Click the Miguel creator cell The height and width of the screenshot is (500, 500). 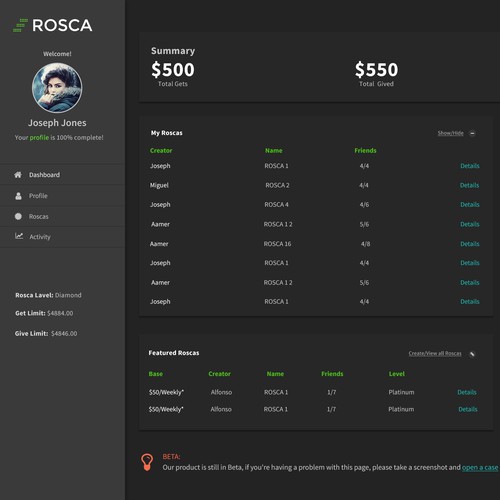point(159,185)
